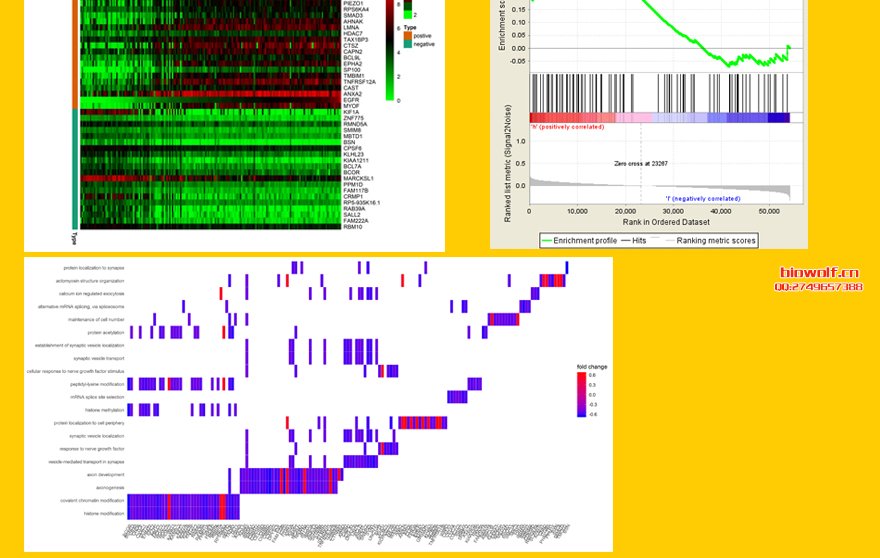Click the 'synaptic vesicle transport' label
880x558 pixels.
pos(99,358)
